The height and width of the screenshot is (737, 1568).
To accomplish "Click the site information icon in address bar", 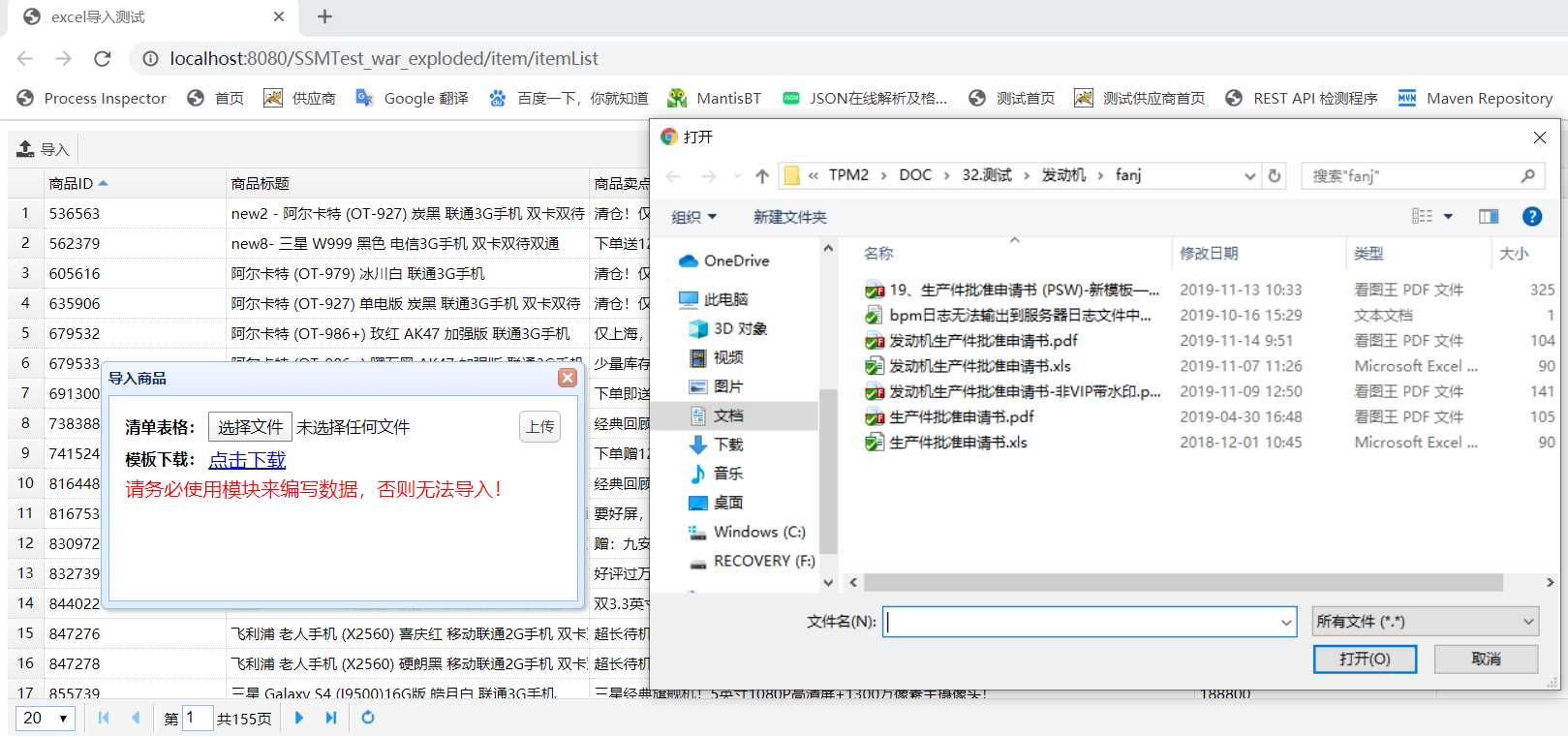I will [x=151, y=58].
